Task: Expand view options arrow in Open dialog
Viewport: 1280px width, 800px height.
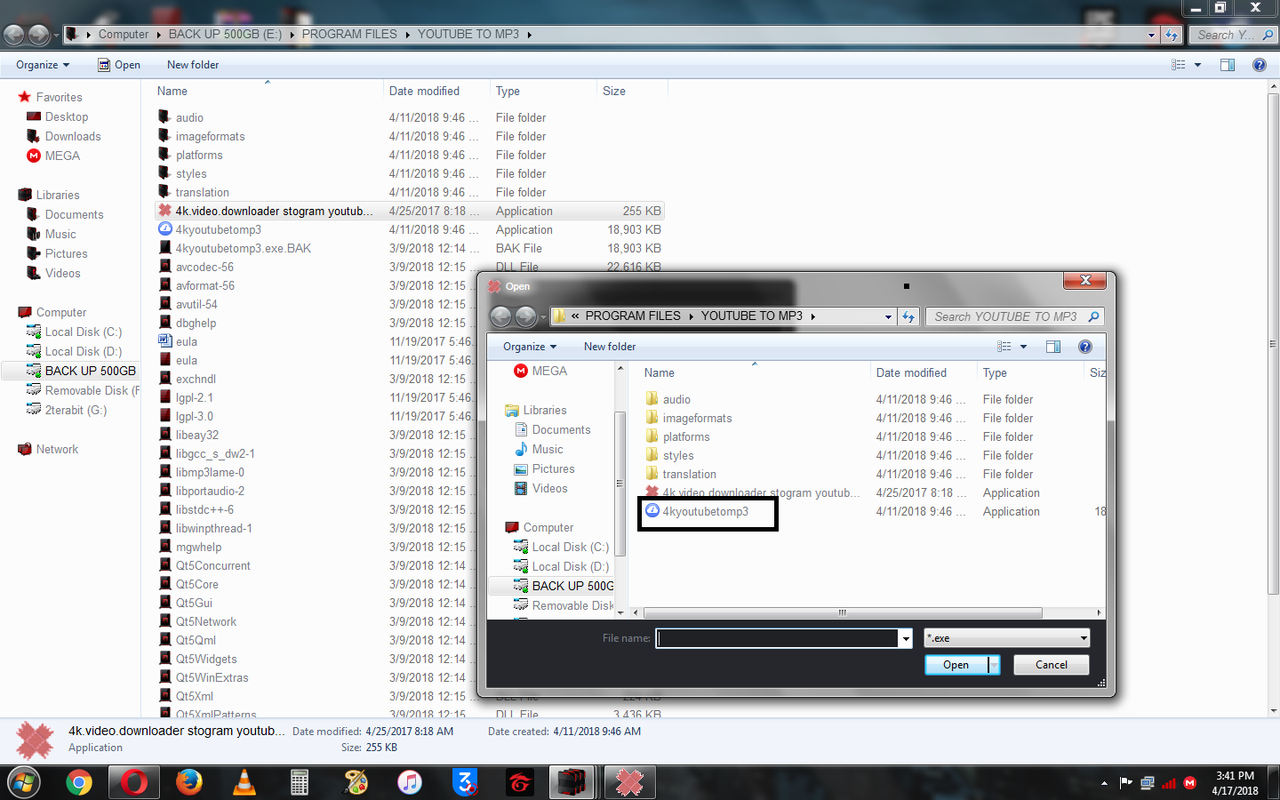Action: [x=1024, y=347]
